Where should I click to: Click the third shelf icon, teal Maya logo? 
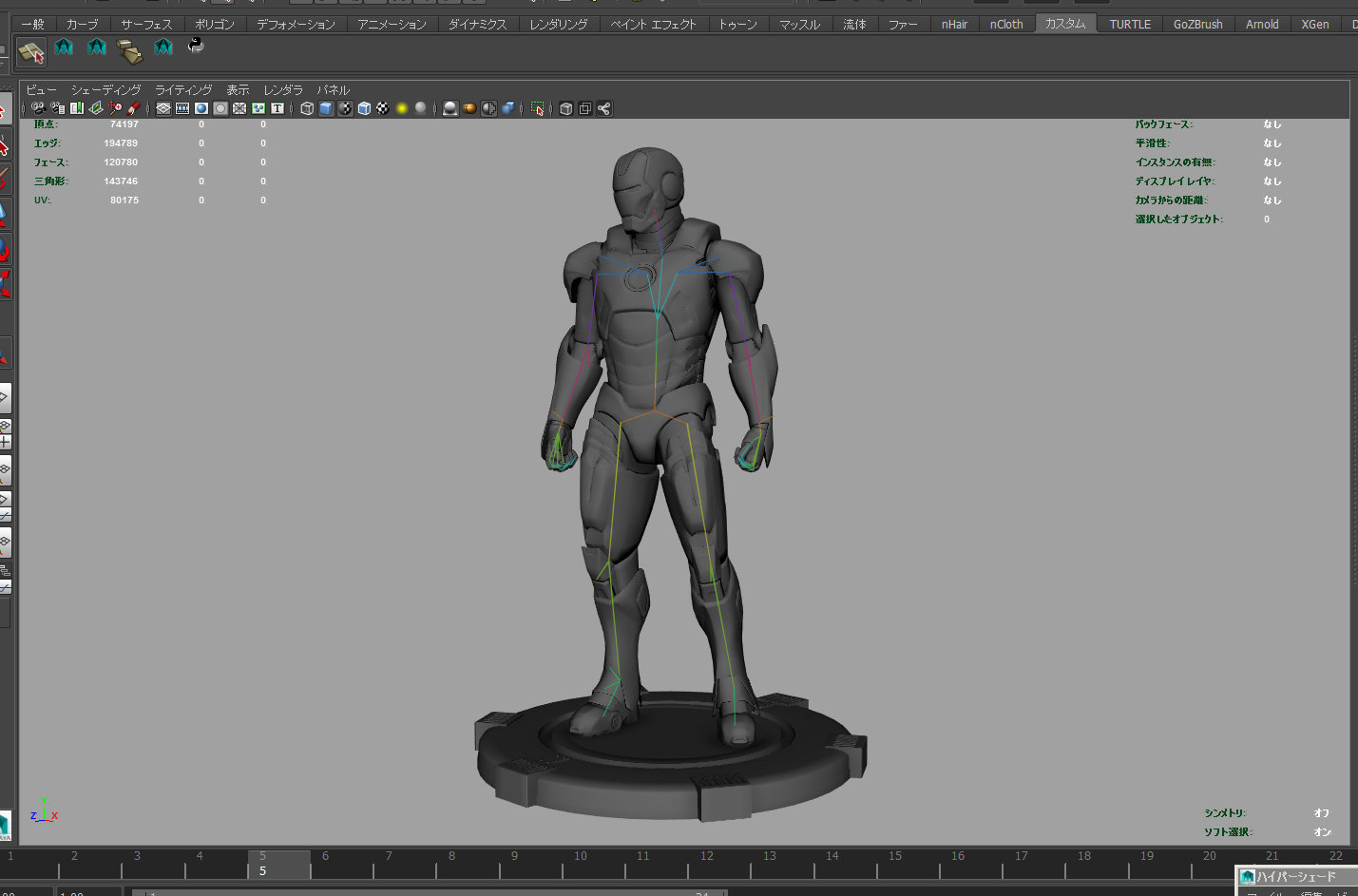(97, 47)
